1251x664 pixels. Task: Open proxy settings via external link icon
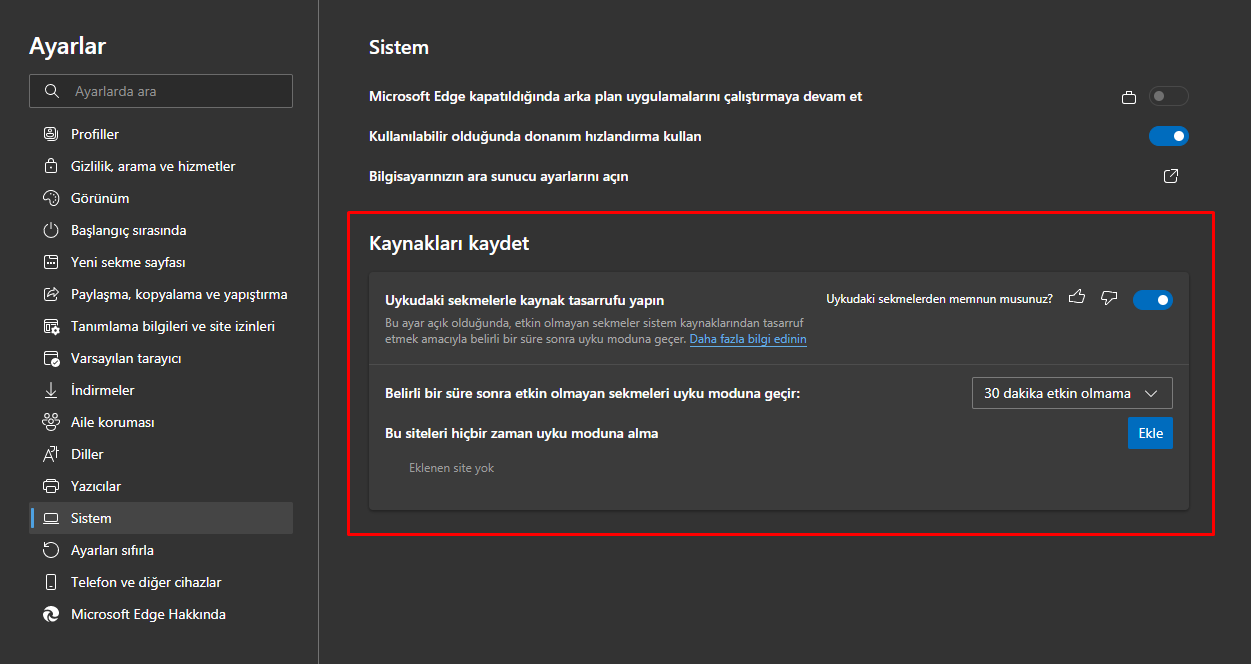1170,175
